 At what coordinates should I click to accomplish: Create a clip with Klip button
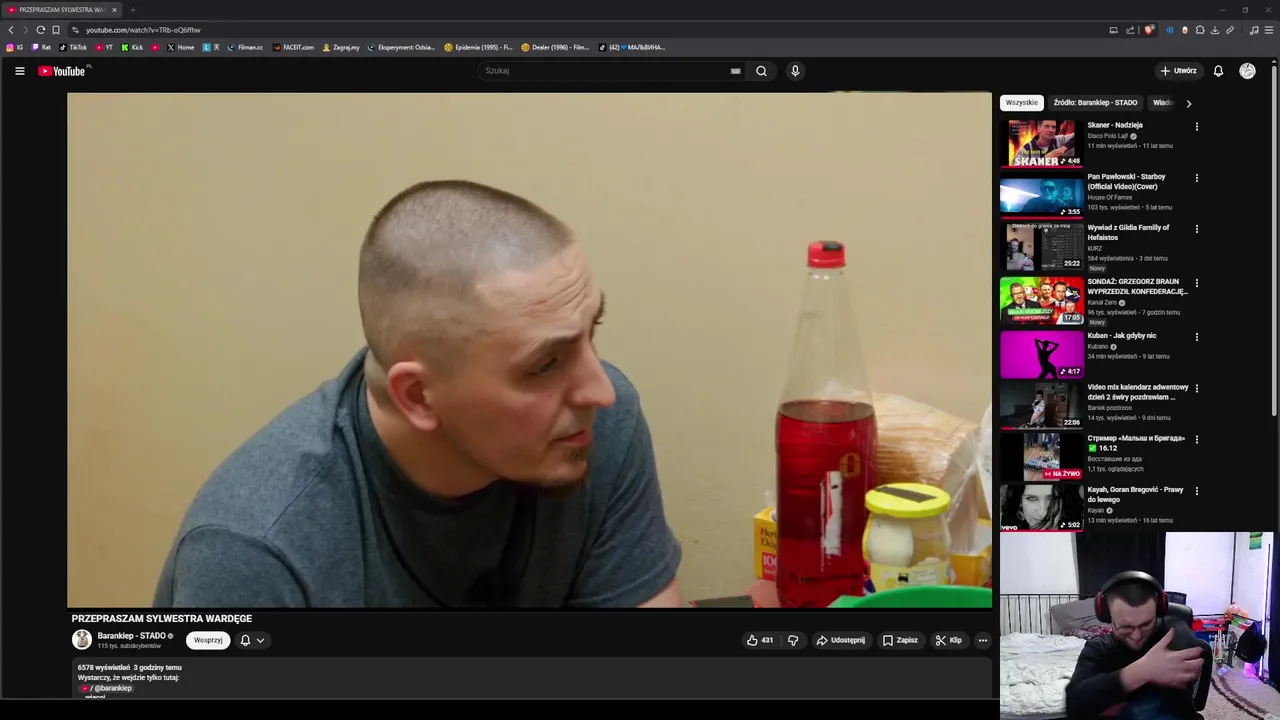point(948,640)
